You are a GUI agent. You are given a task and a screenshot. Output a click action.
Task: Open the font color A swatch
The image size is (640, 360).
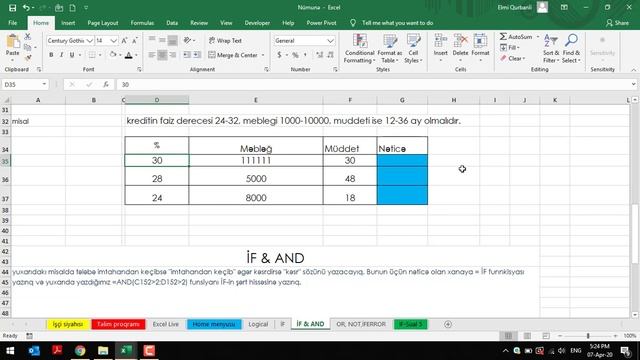tap(129, 55)
